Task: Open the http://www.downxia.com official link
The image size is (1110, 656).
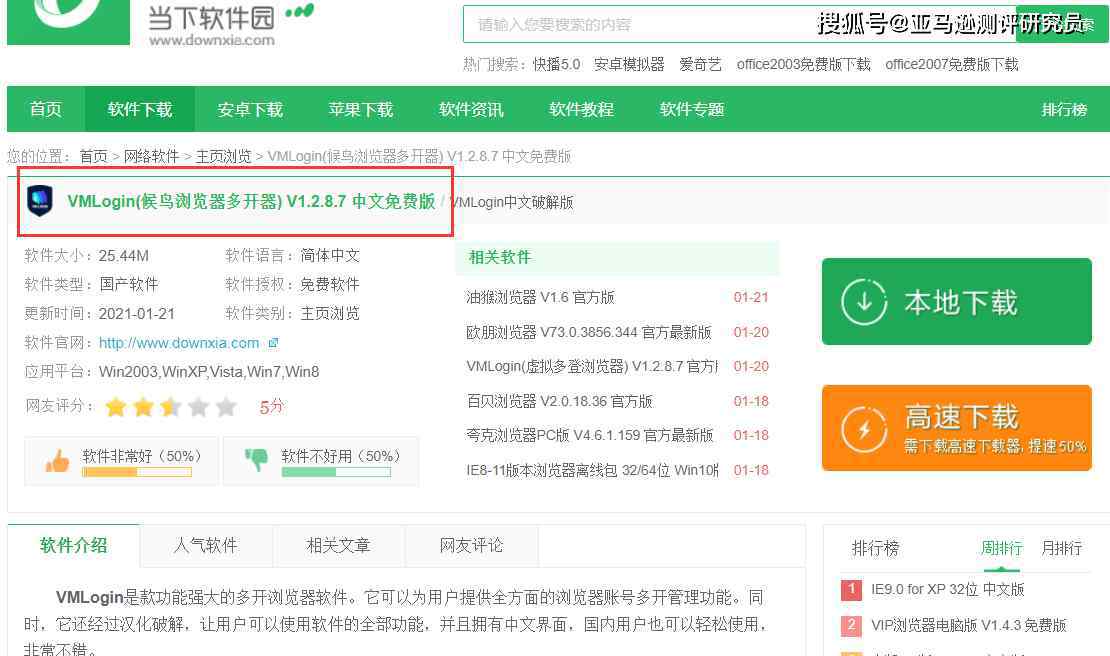Action: click(179, 343)
